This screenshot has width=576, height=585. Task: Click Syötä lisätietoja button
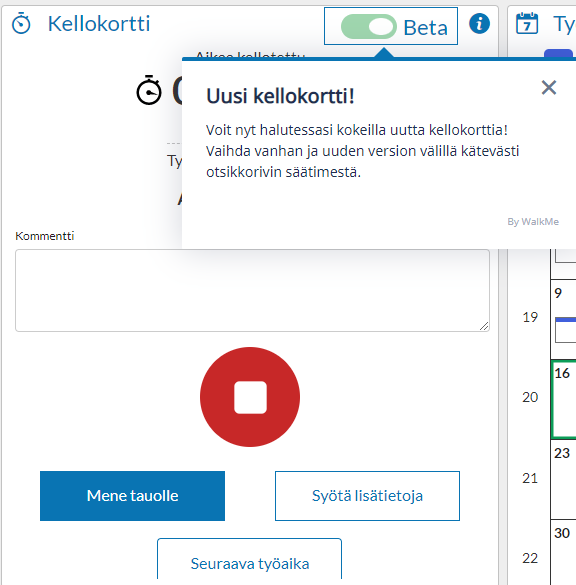[367, 496]
